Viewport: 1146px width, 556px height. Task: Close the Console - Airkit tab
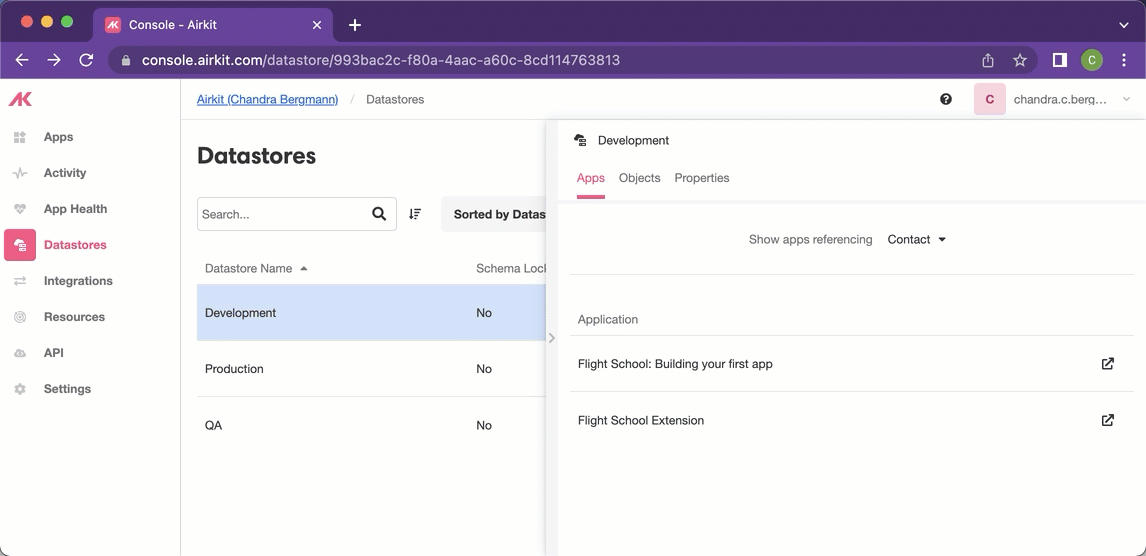coord(316,25)
